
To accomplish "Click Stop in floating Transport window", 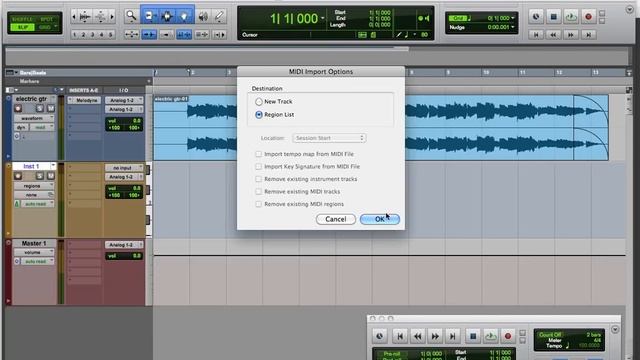I will pos(473,336).
